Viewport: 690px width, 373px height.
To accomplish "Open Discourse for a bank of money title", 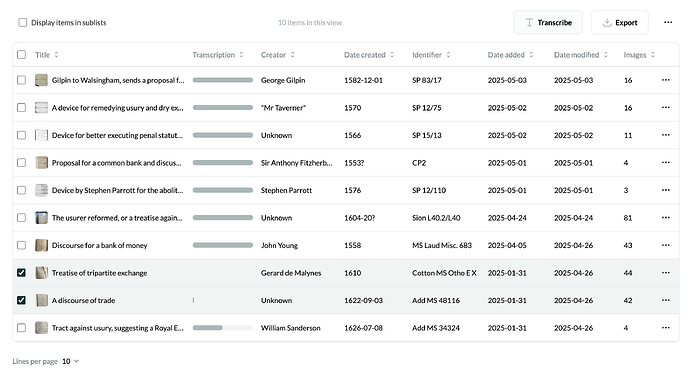I will pyautogui.click(x=99, y=245).
